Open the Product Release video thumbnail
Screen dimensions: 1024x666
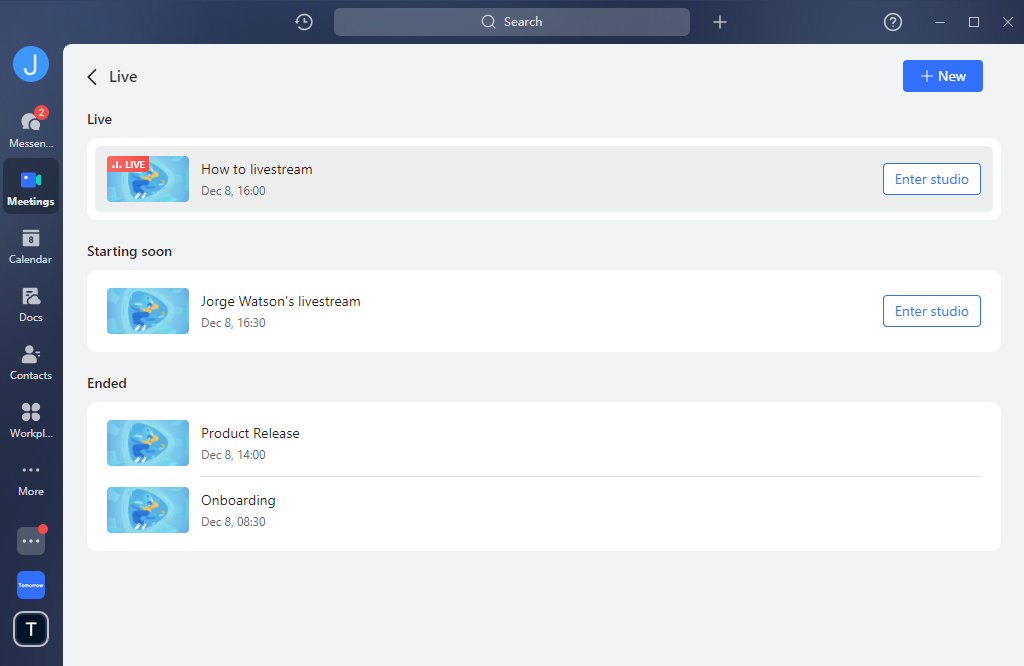pos(147,443)
